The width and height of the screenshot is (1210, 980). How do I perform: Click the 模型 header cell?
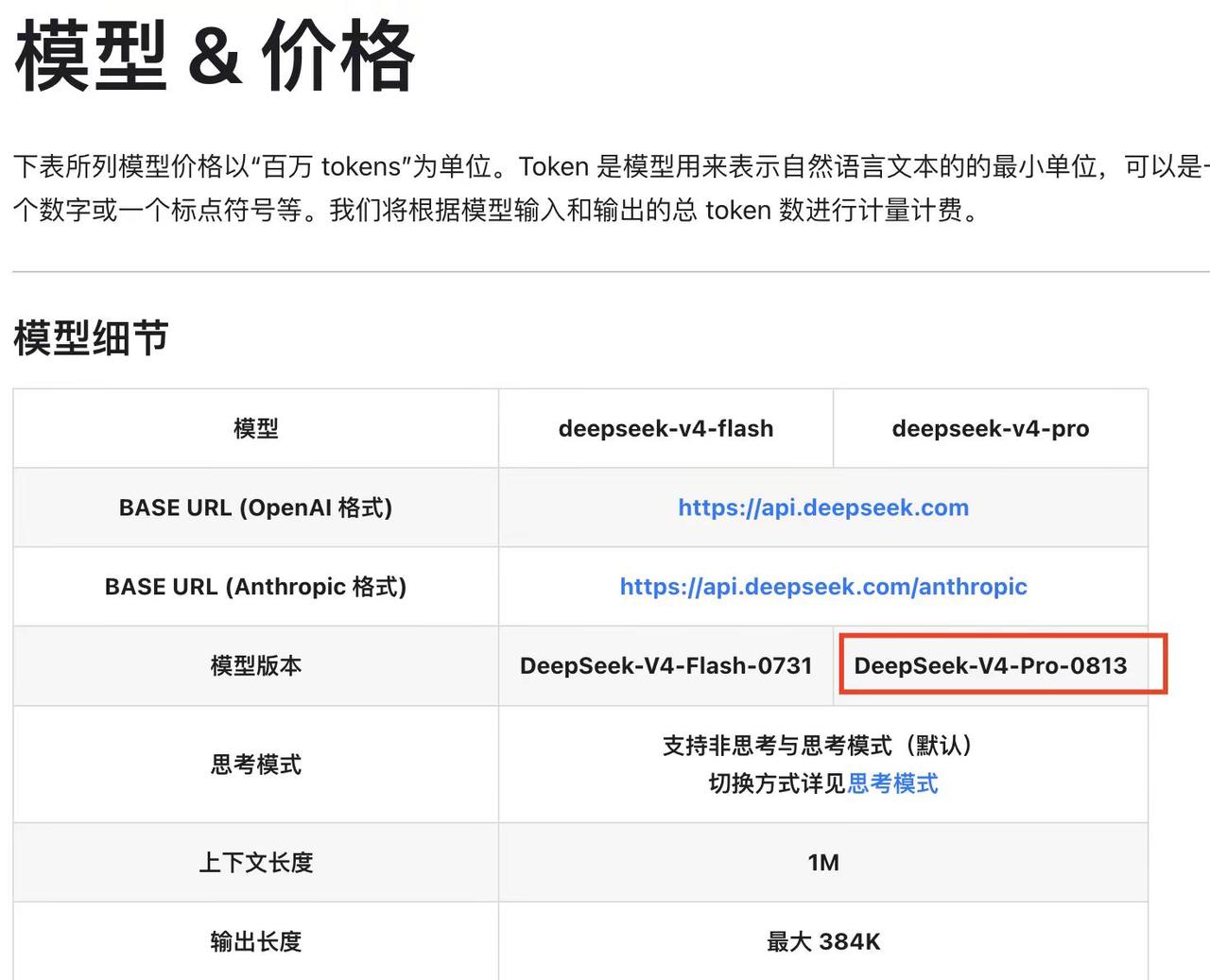coord(256,428)
